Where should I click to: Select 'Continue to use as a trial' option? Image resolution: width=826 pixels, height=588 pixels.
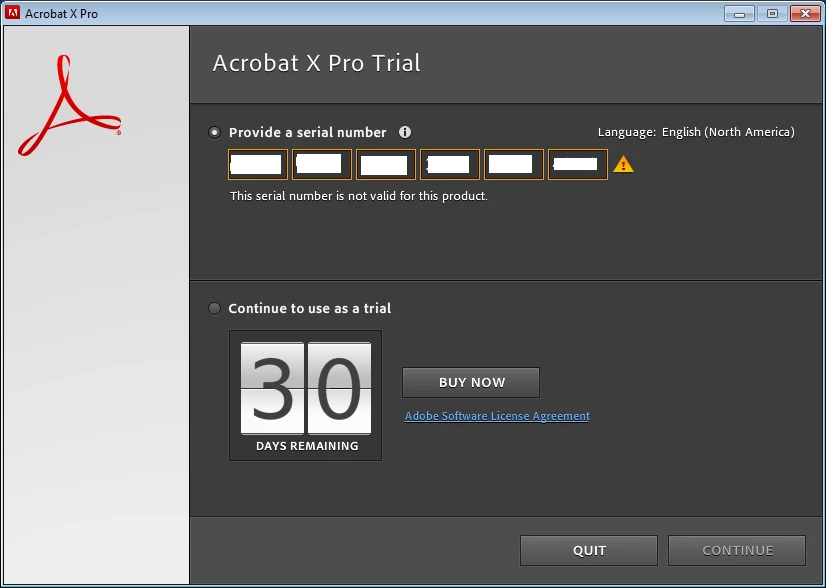[x=214, y=308]
